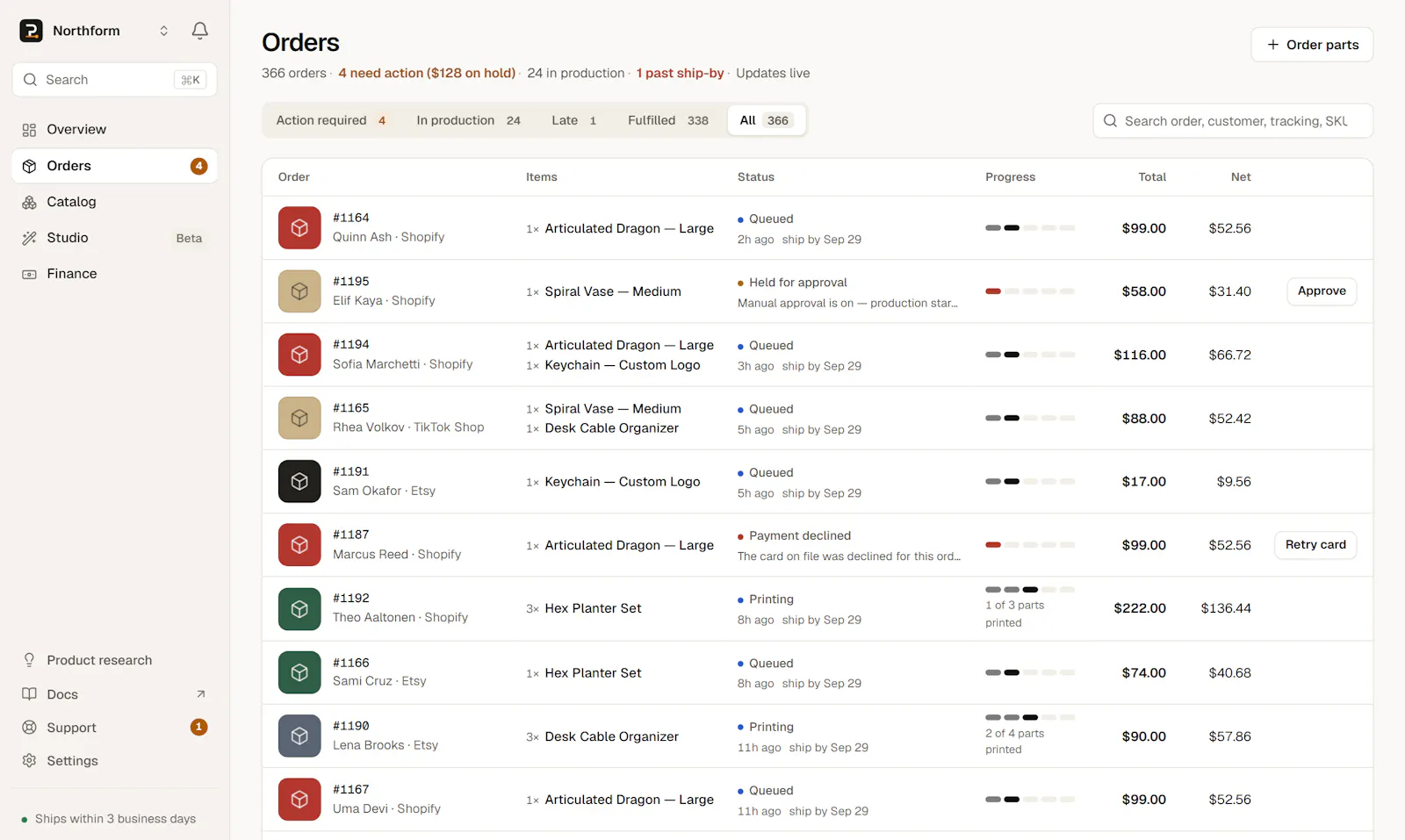Open Studio beta section
The height and width of the screenshot is (840, 1405).
coord(114,238)
